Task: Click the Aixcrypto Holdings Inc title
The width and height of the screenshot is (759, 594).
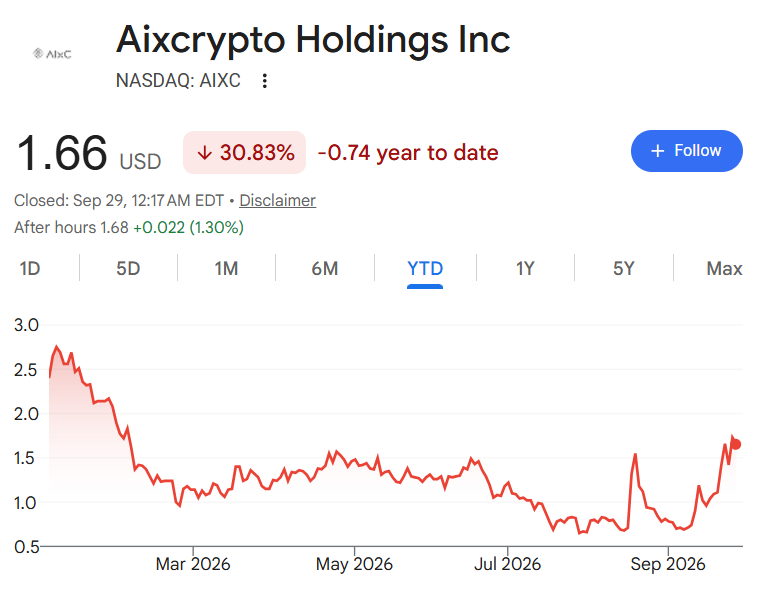Action: tap(313, 40)
